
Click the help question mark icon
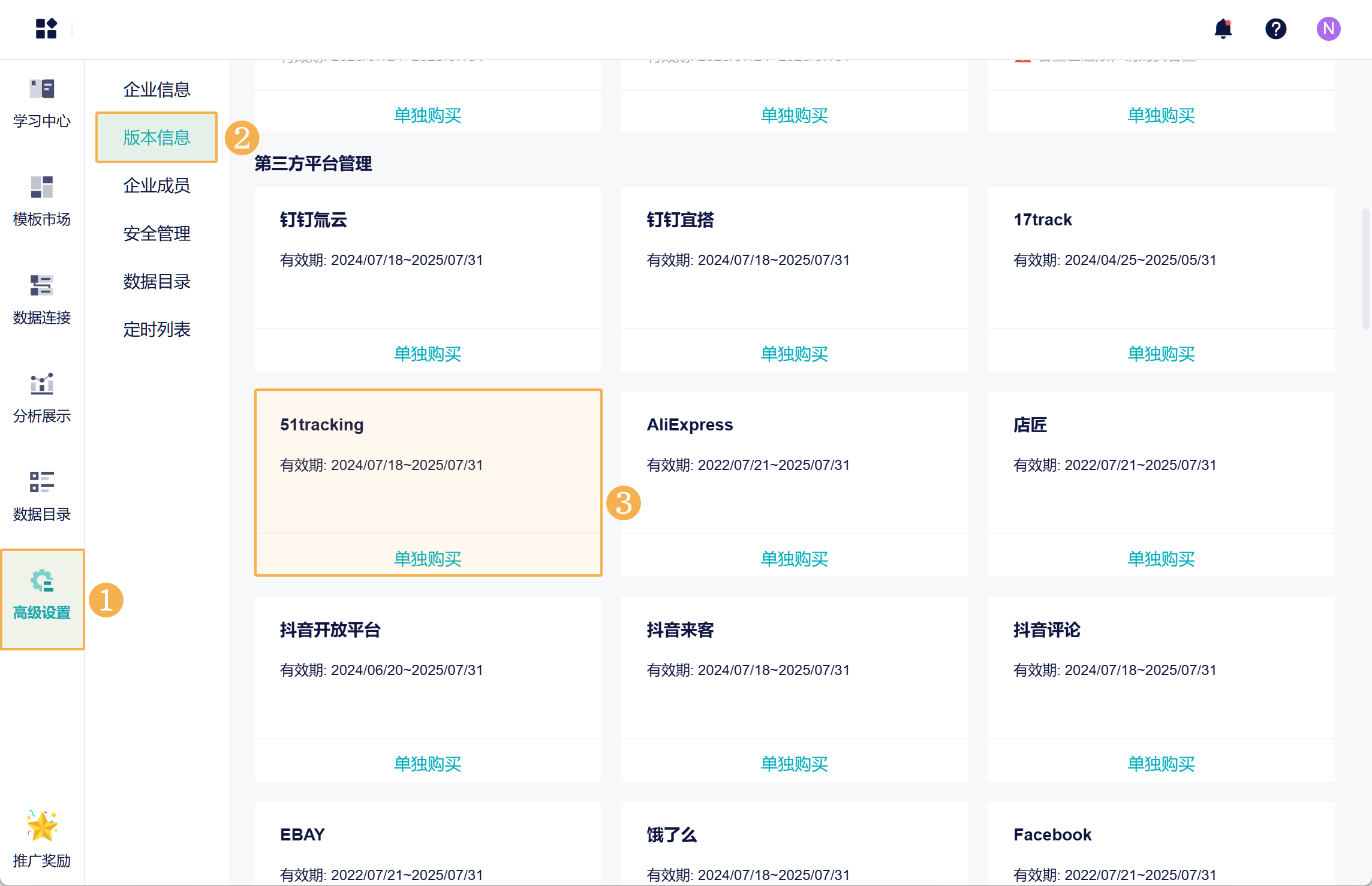(1275, 28)
